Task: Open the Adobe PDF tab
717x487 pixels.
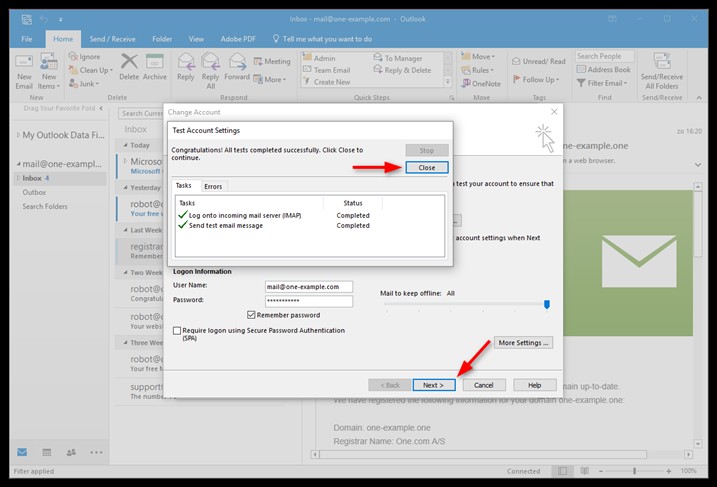Action: 238,39
